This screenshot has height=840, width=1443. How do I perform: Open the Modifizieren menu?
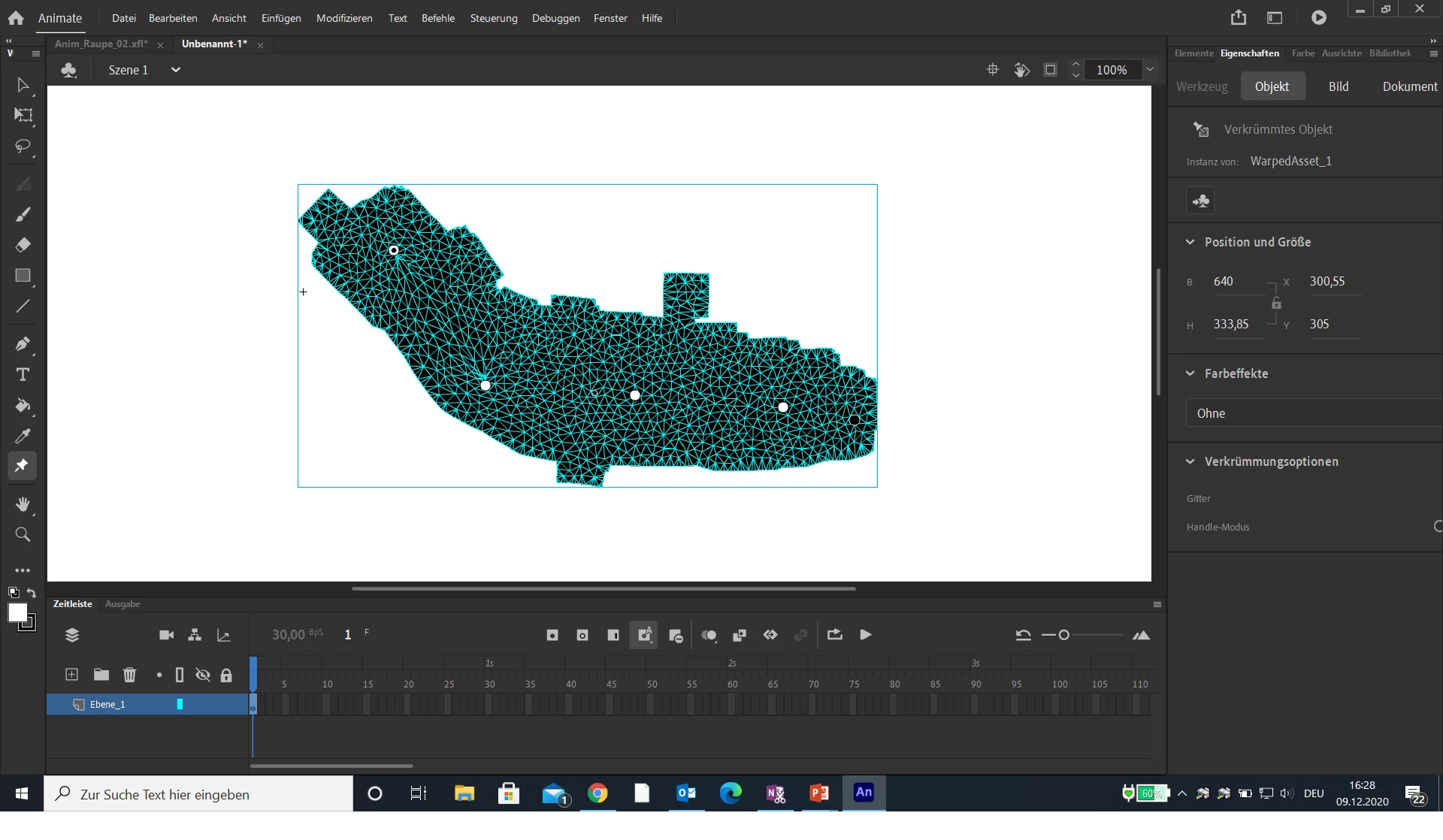click(x=344, y=18)
